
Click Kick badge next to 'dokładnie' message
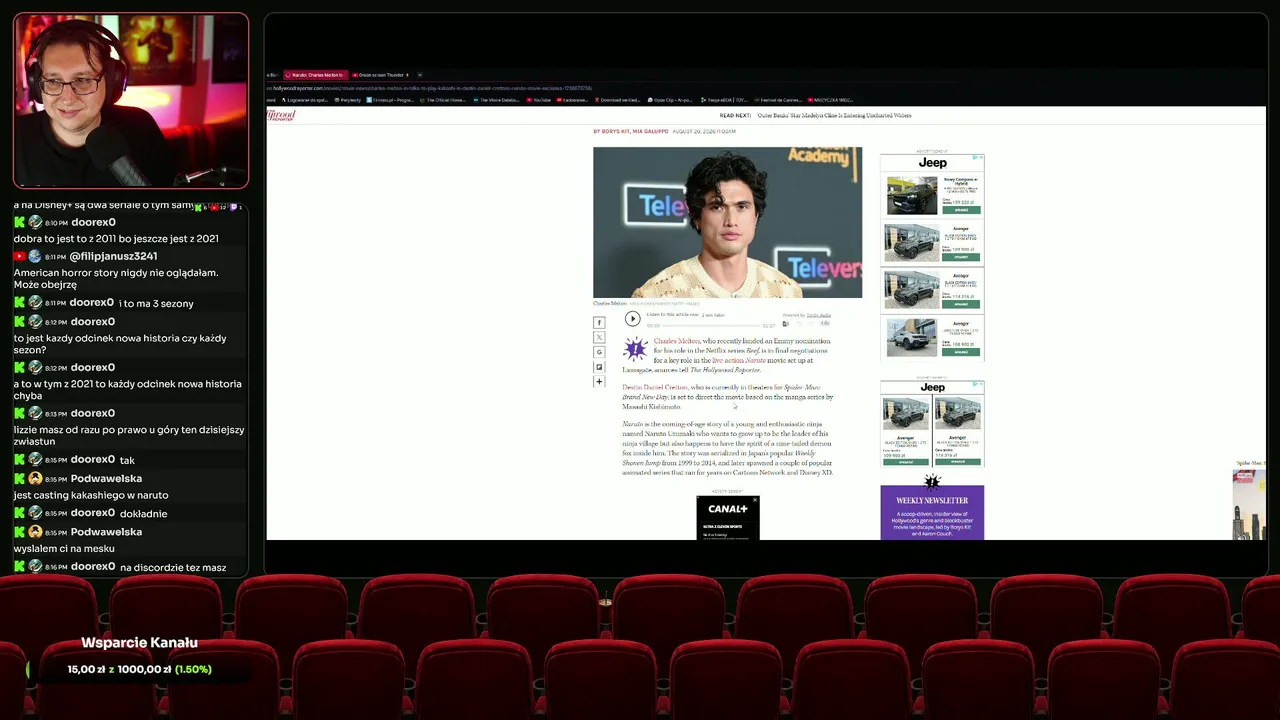coord(19,513)
